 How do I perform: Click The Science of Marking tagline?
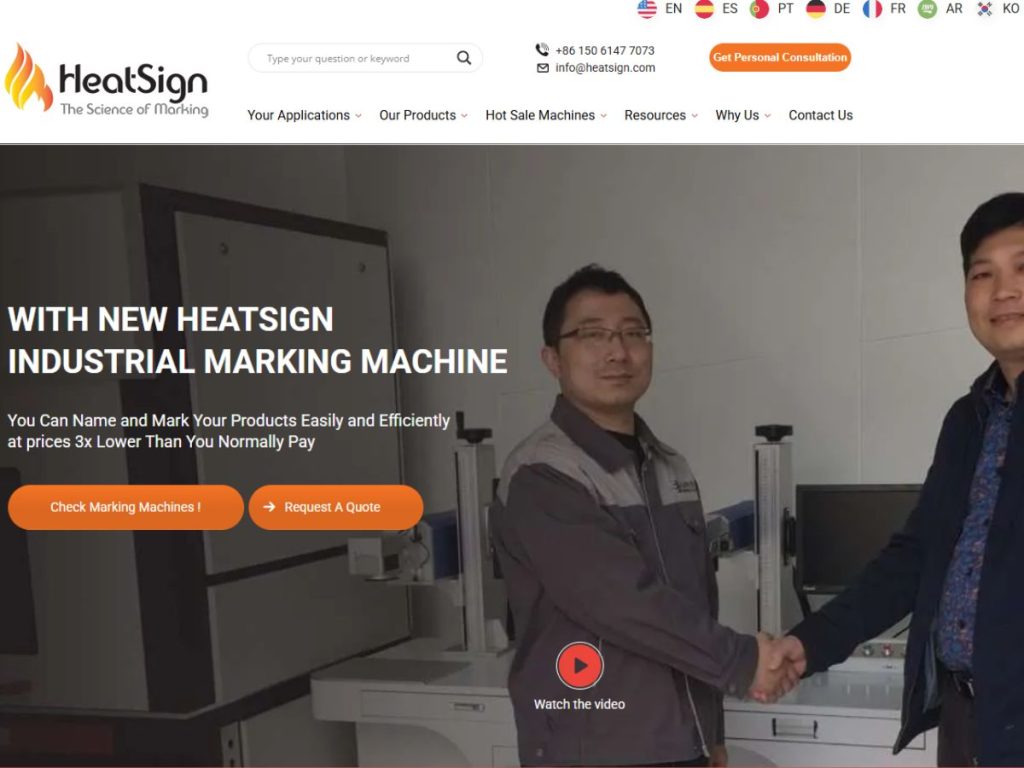[x=134, y=109]
